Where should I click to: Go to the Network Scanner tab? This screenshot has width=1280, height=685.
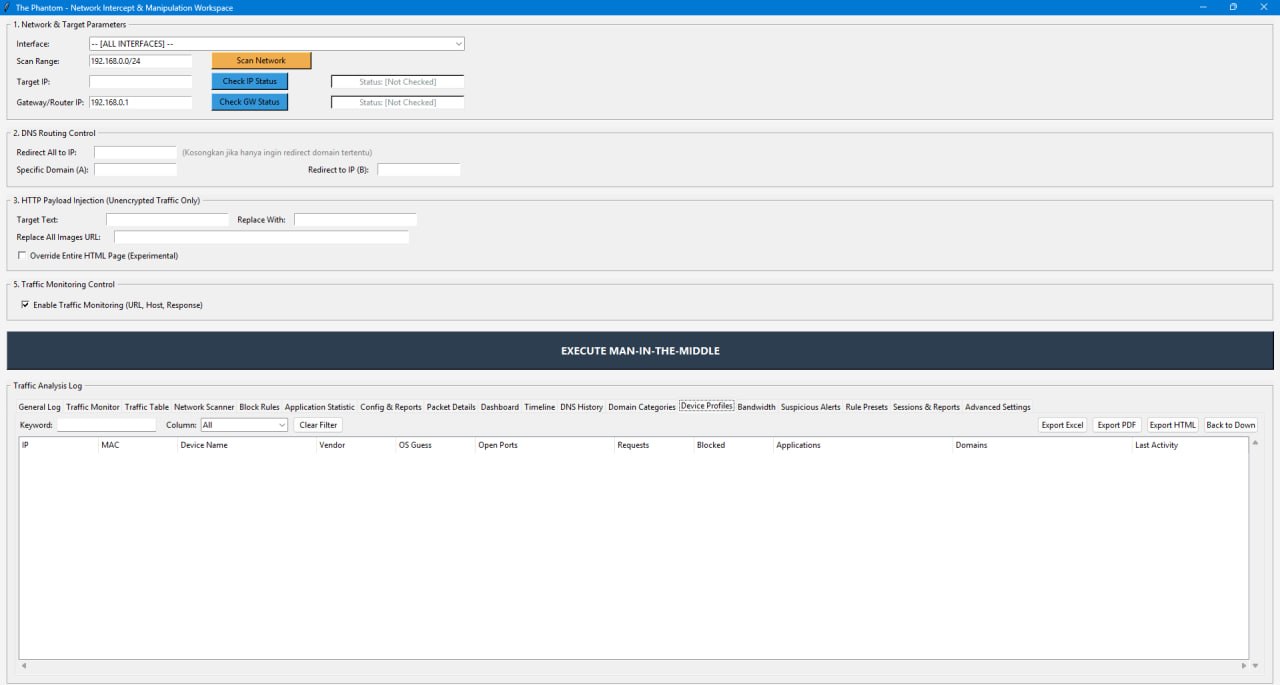(204, 407)
